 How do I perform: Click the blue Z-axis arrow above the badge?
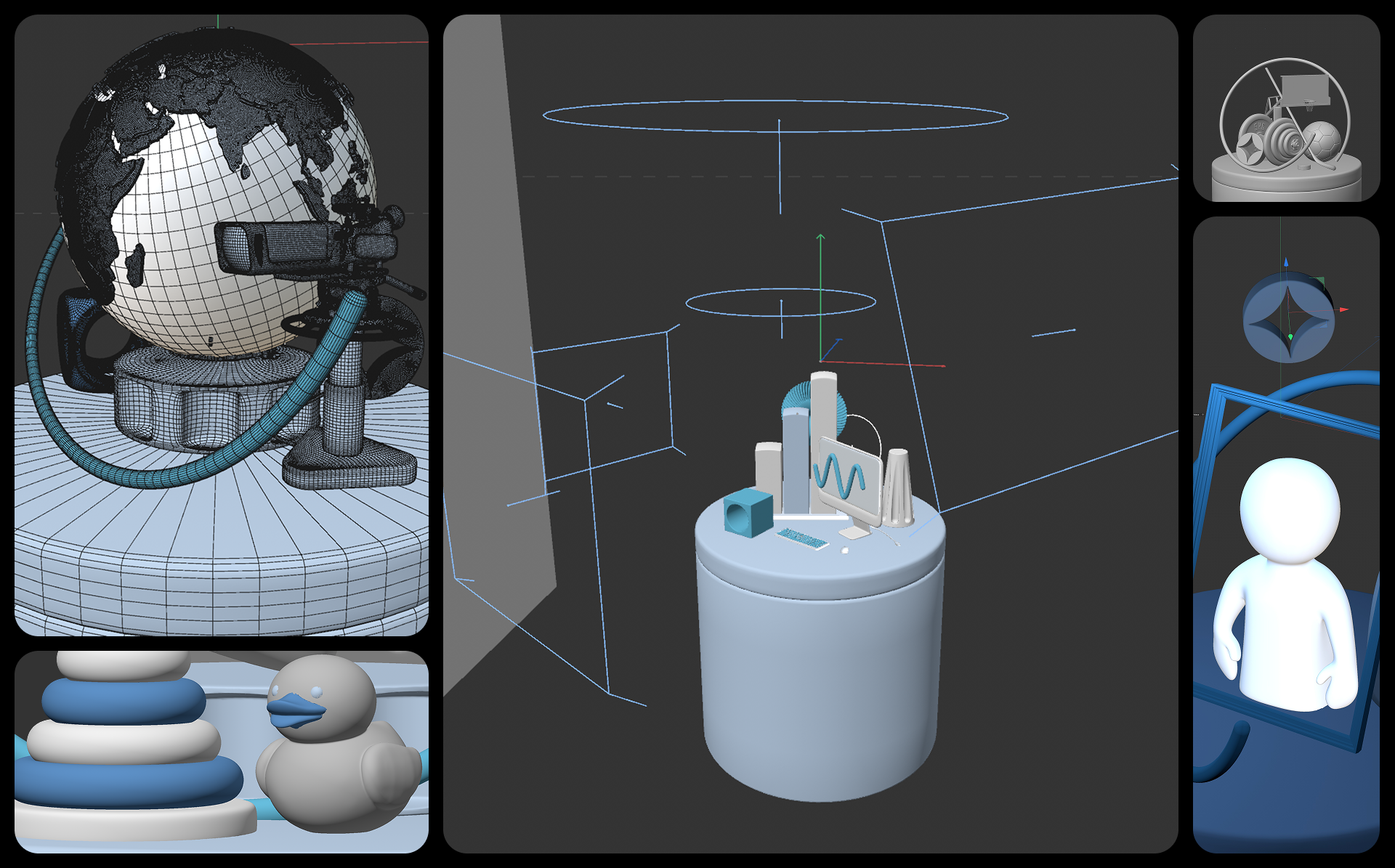(x=1285, y=262)
